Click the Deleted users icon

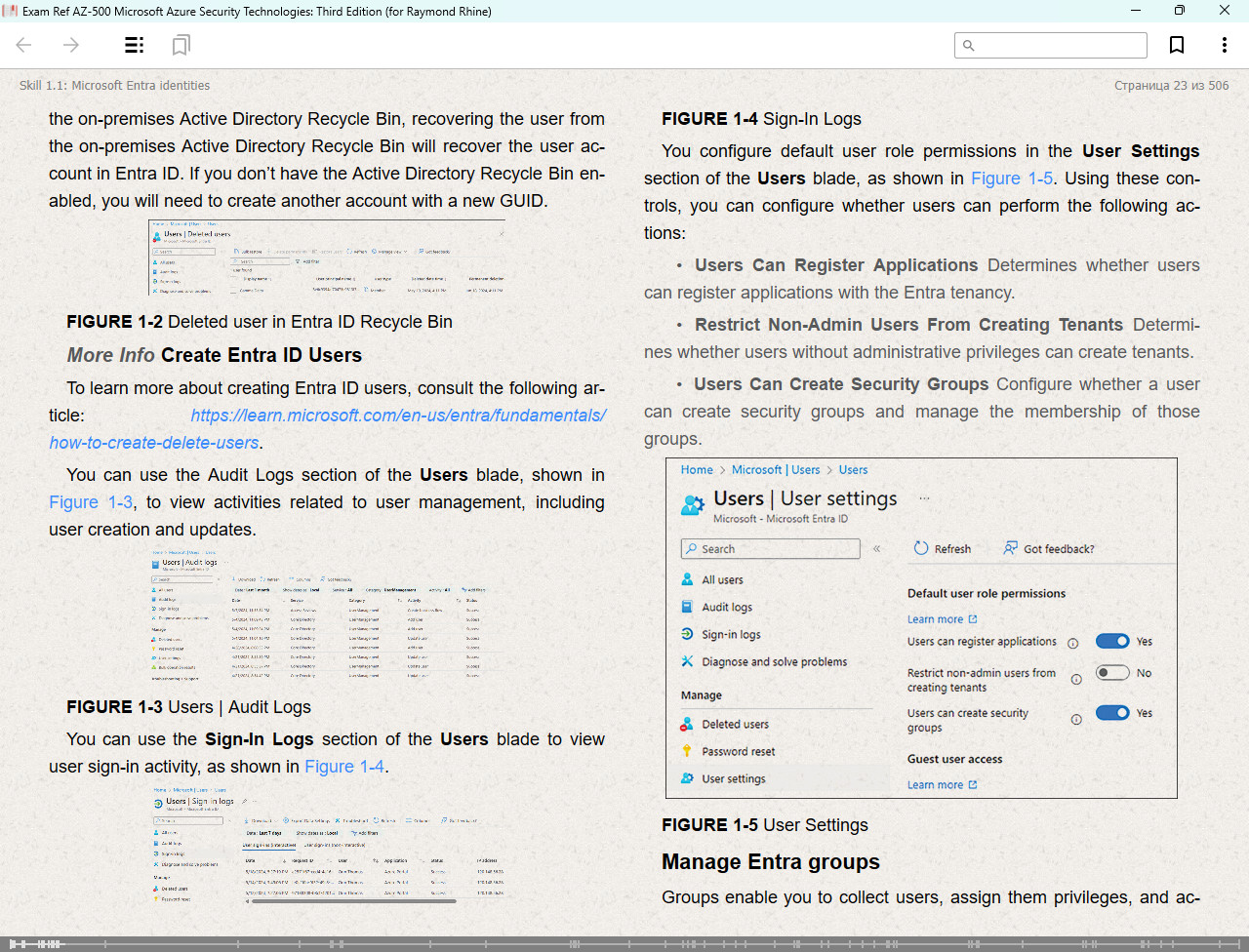pos(687,724)
